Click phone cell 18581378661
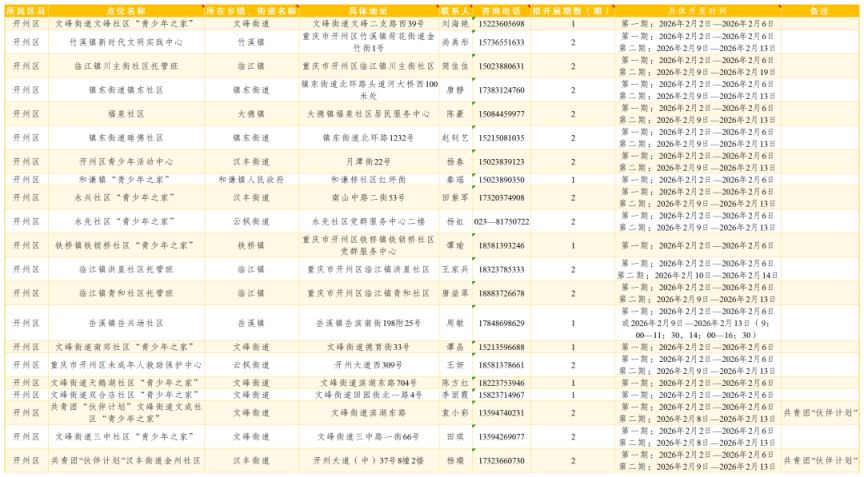The width and height of the screenshot is (864, 477). pos(501,365)
